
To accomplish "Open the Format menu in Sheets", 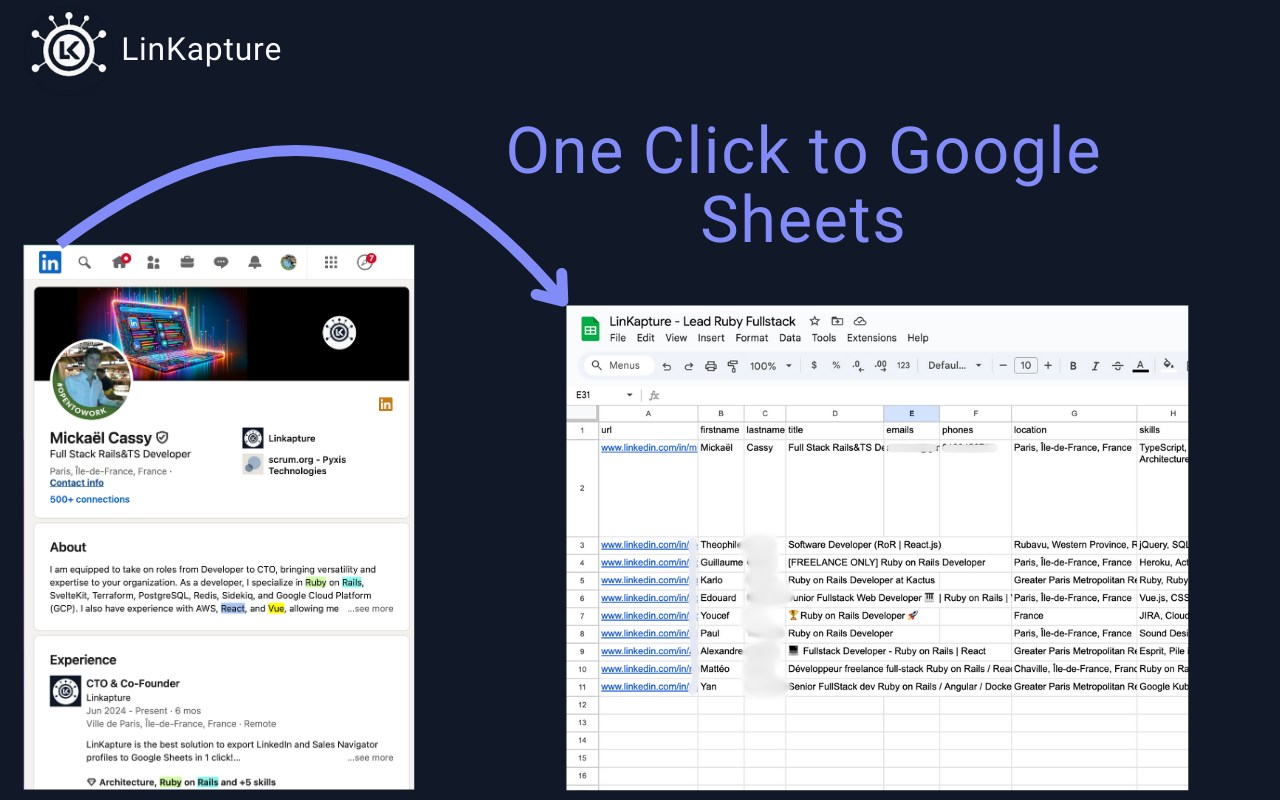I will point(752,338).
